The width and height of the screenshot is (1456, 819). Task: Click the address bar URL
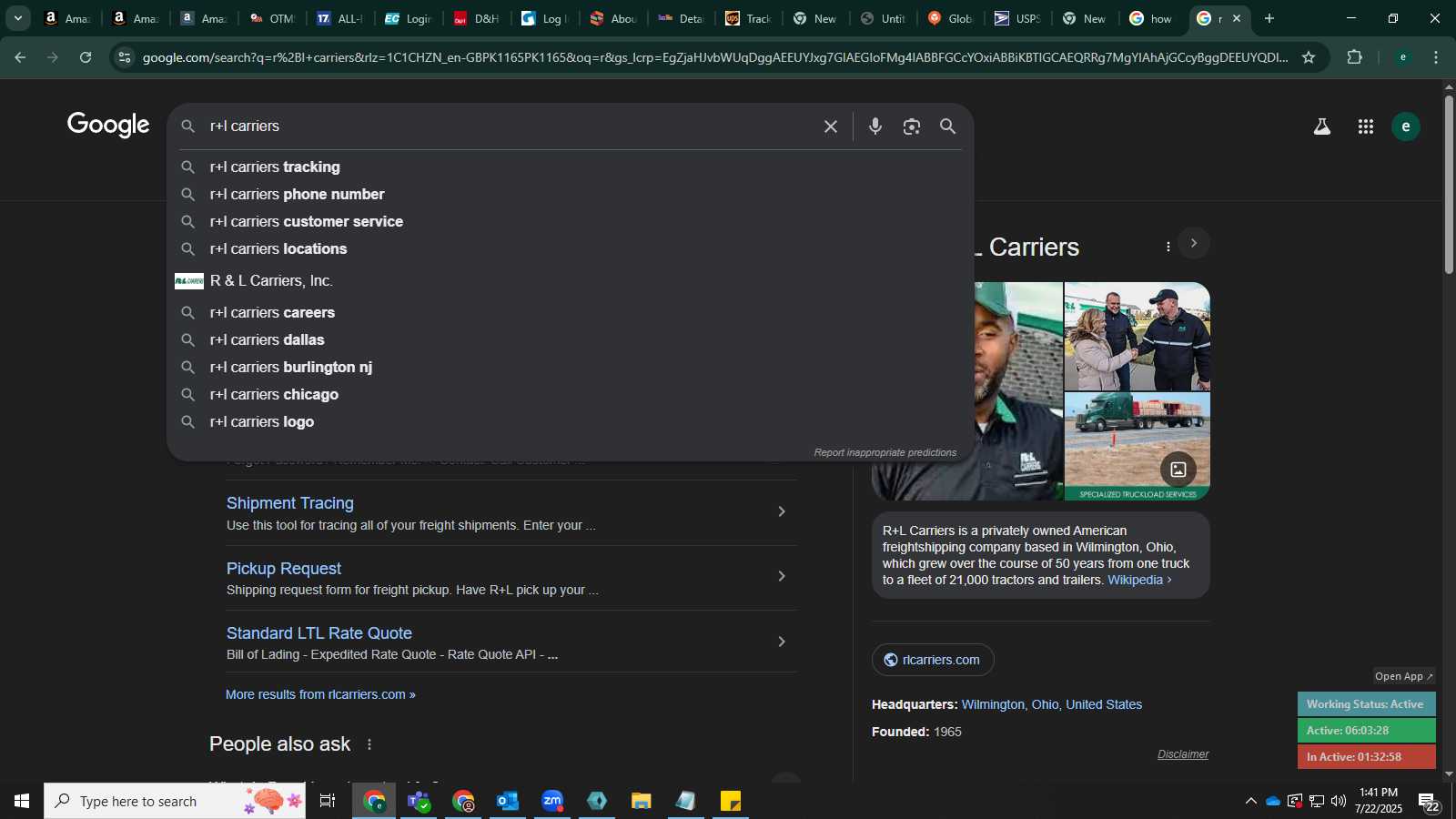(715, 57)
